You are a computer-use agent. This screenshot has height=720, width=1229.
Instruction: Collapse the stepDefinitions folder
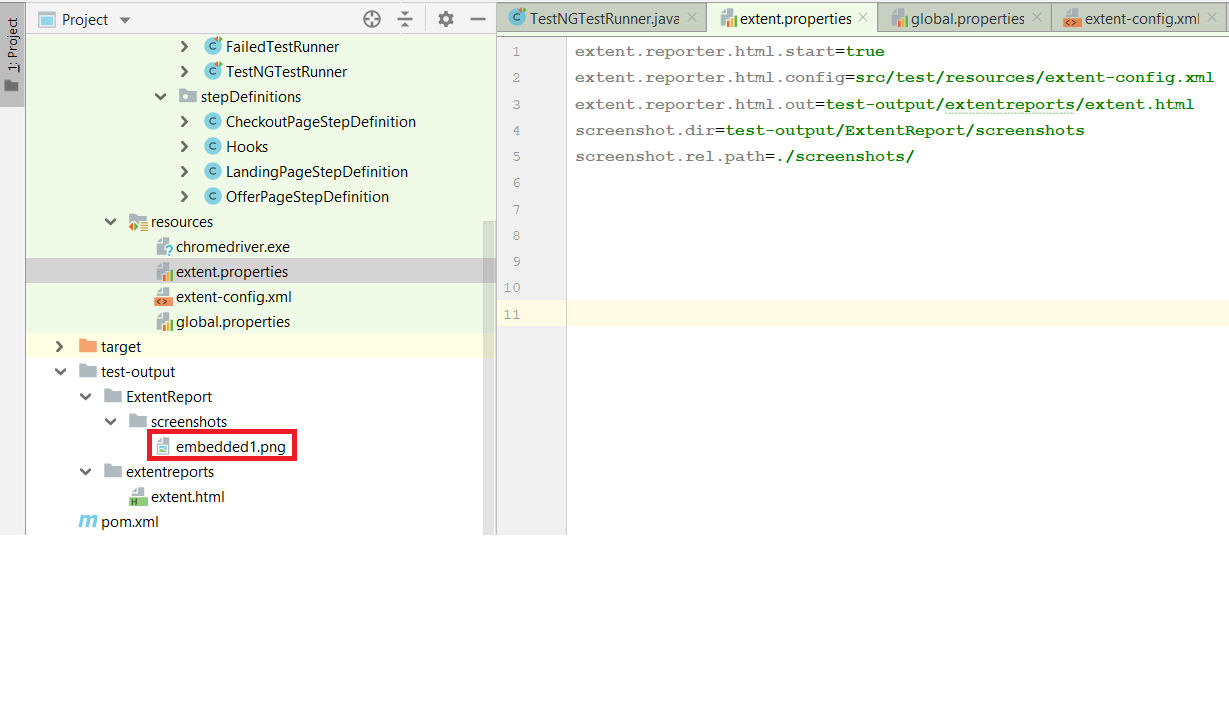click(160, 96)
